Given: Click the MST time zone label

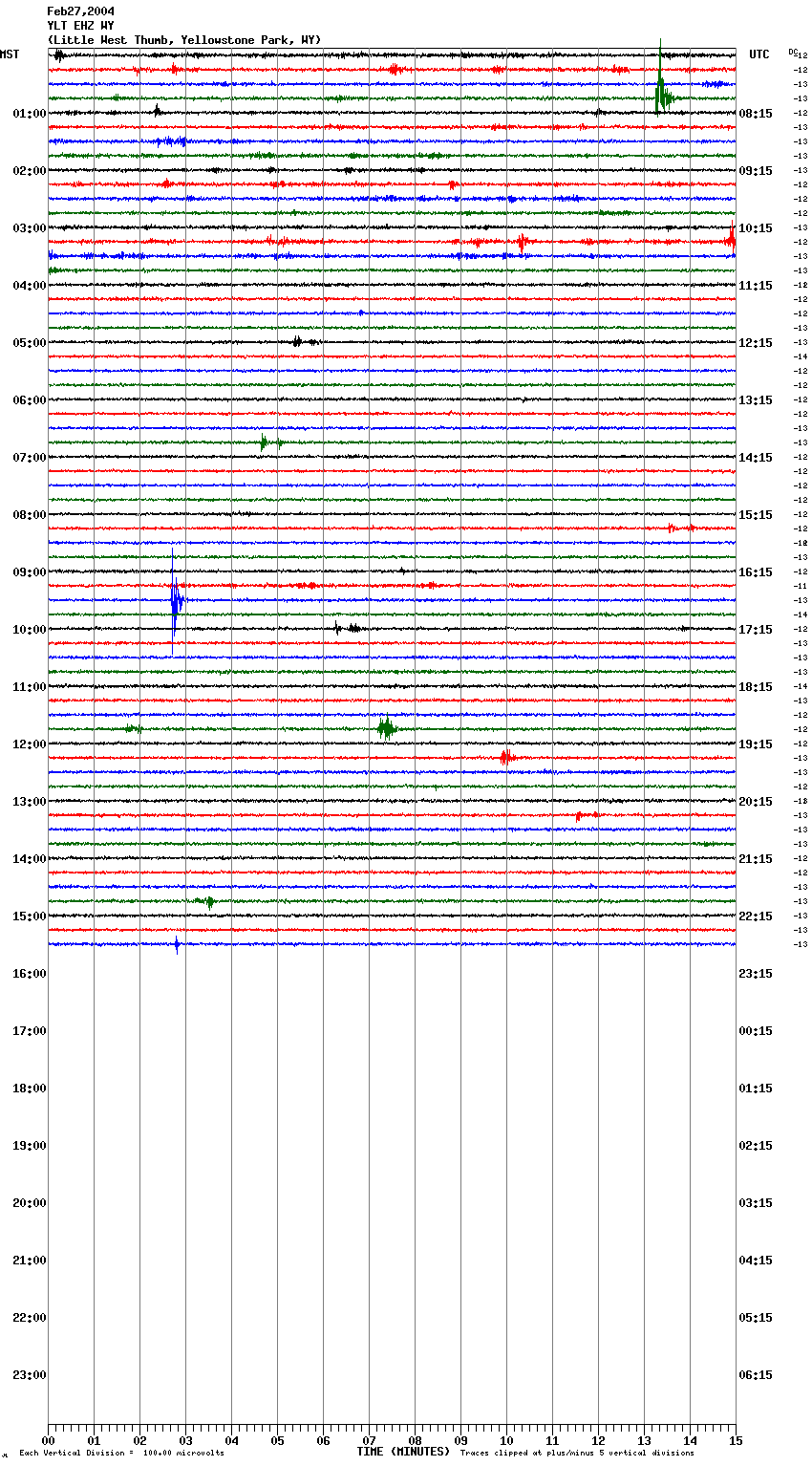Looking at the screenshot, I should tap(10, 54).
